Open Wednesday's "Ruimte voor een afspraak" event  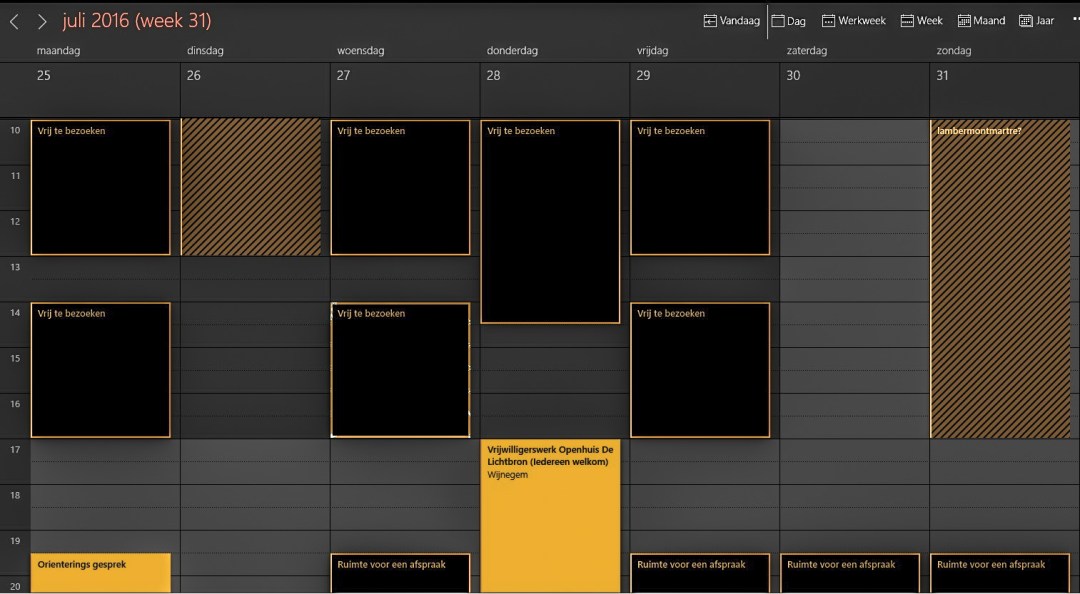[400, 573]
